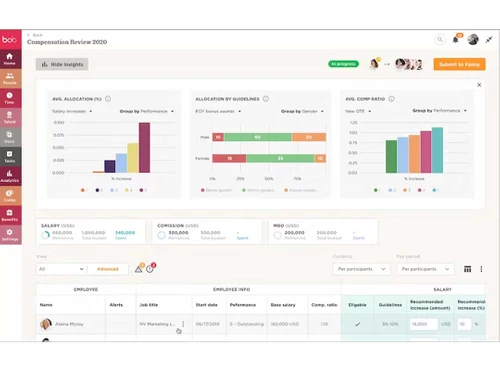The image size is (500, 375).
Task: Open the EOY bonus awards dropdown
Action: point(218,111)
